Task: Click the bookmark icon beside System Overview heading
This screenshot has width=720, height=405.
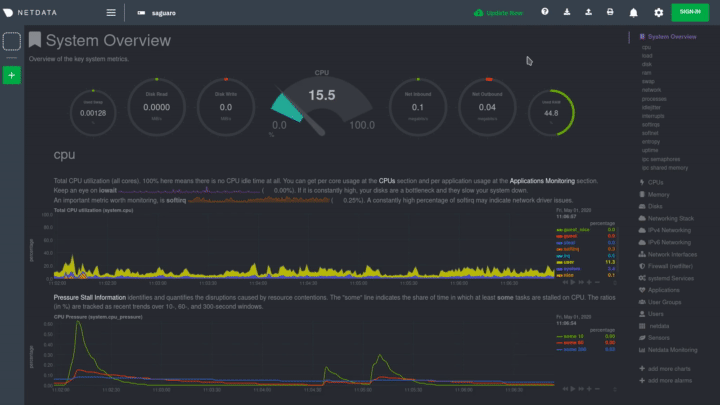Action: click(x=35, y=40)
